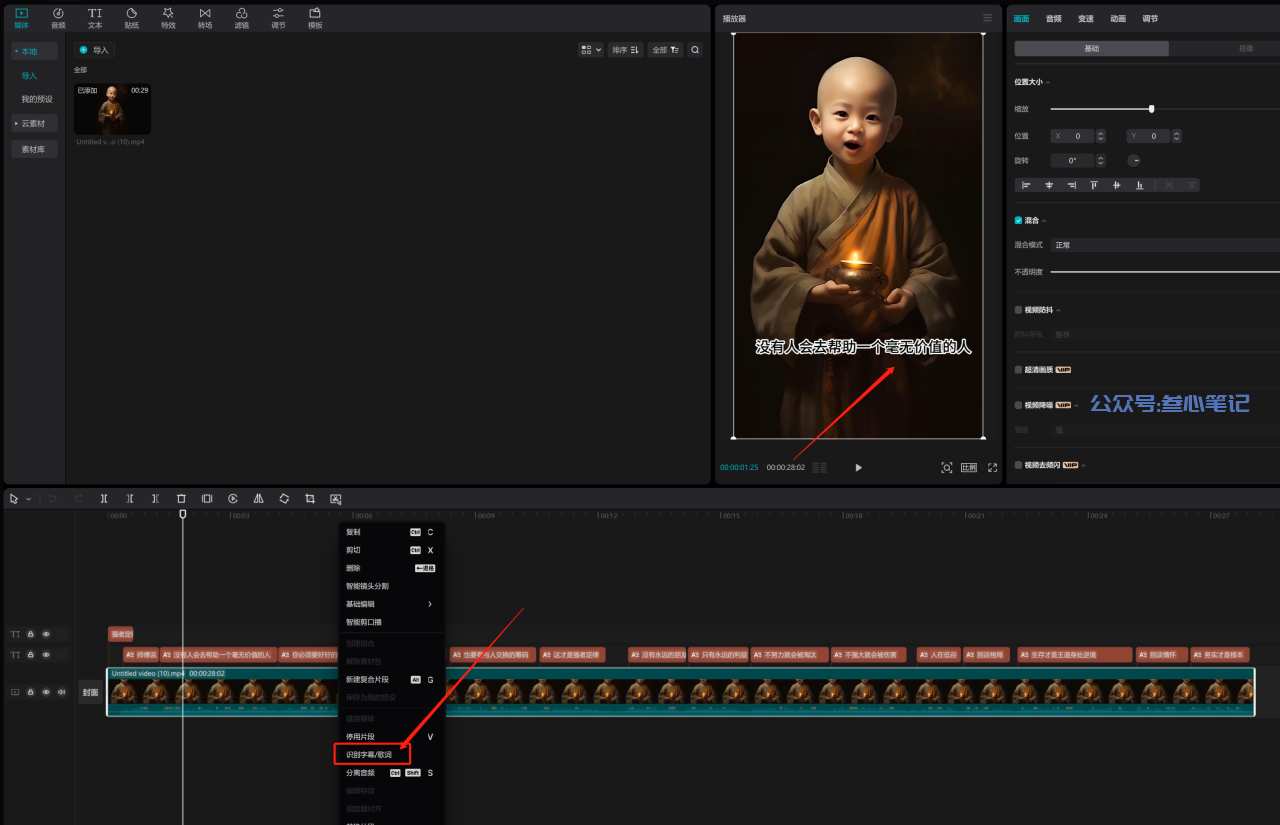Screen dimensions: 1280x825
Task: Click the 不透明度 opacity slider track
Action: coord(1165,271)
